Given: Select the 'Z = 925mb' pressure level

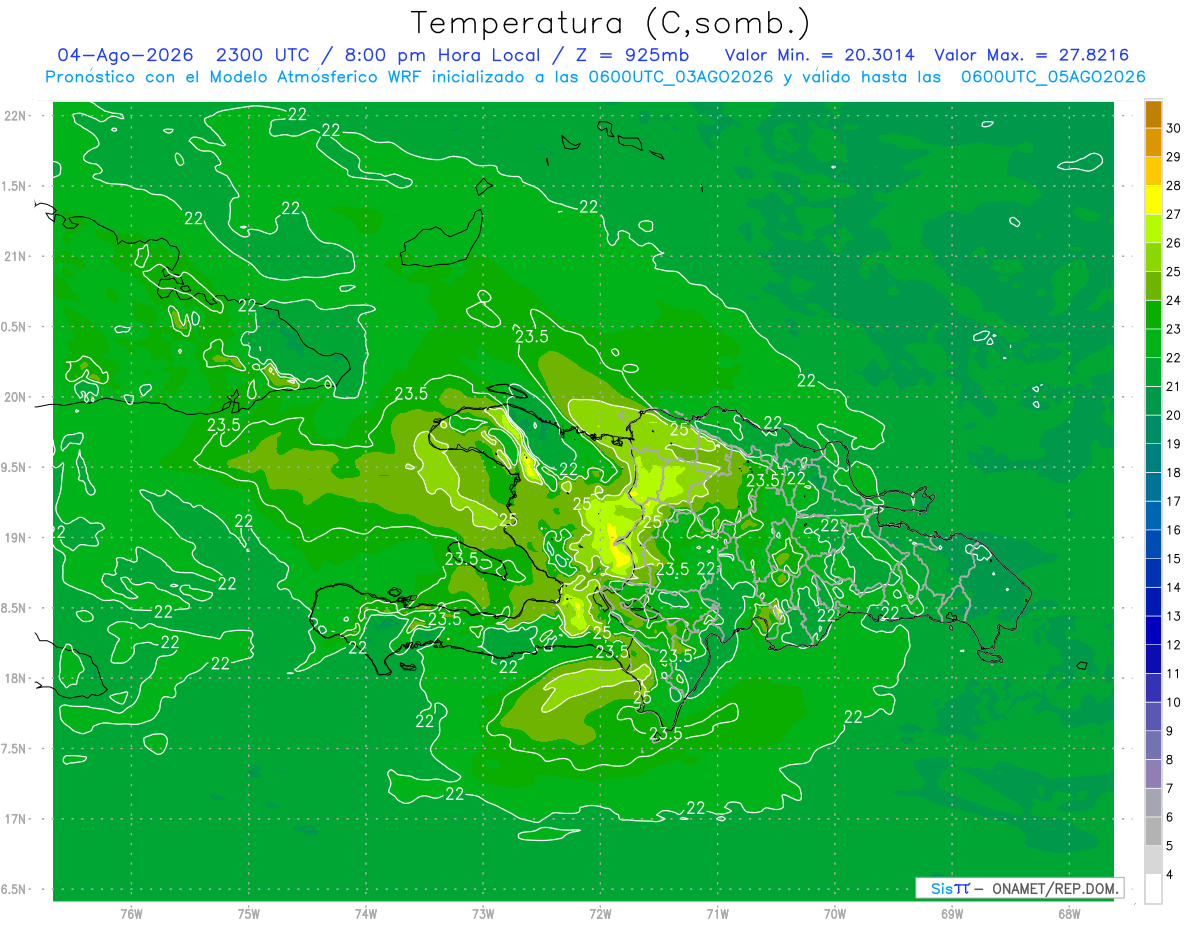Looking at the screenshot, I should pyautogui.click(x=628, y=56).
